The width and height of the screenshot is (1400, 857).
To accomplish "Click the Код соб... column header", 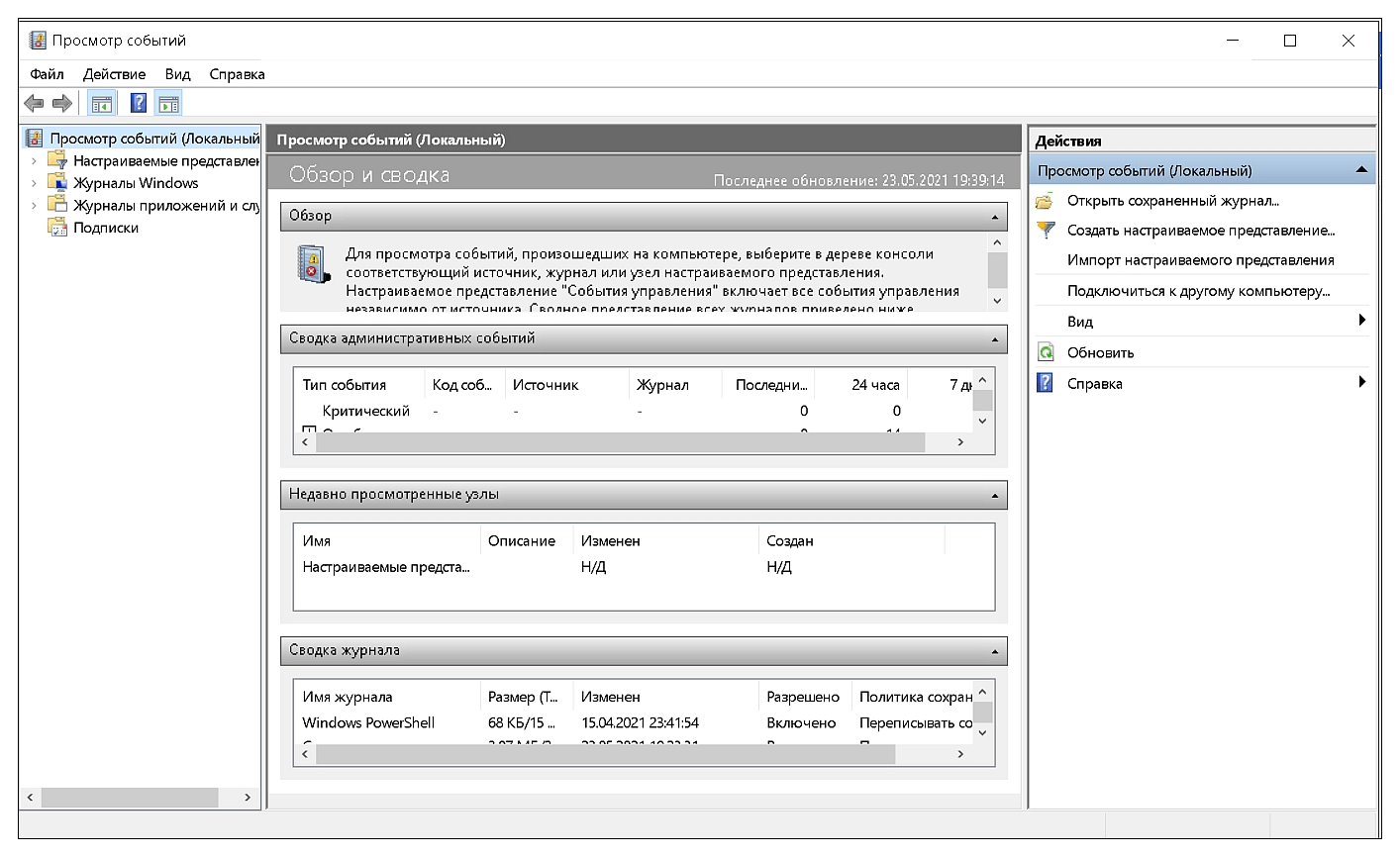I will point(463,385).
